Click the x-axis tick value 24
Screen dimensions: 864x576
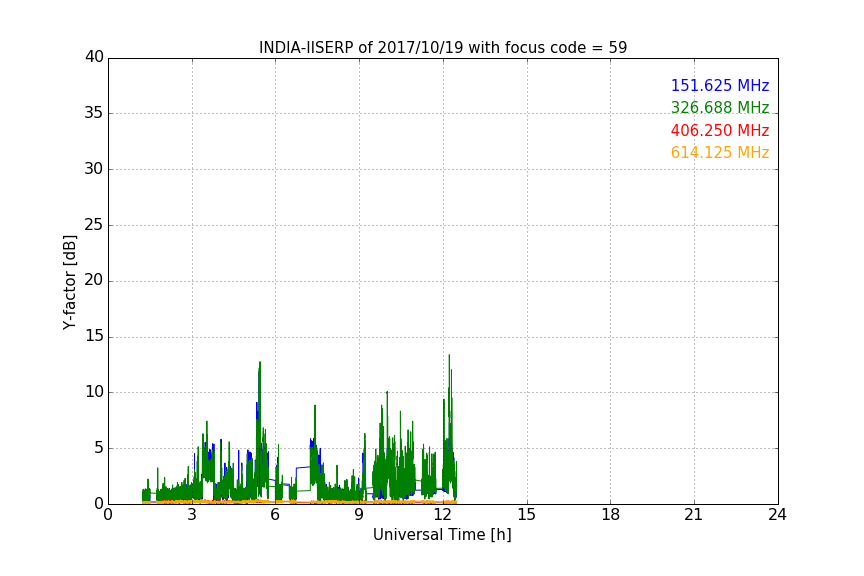[x=777, y=515]
